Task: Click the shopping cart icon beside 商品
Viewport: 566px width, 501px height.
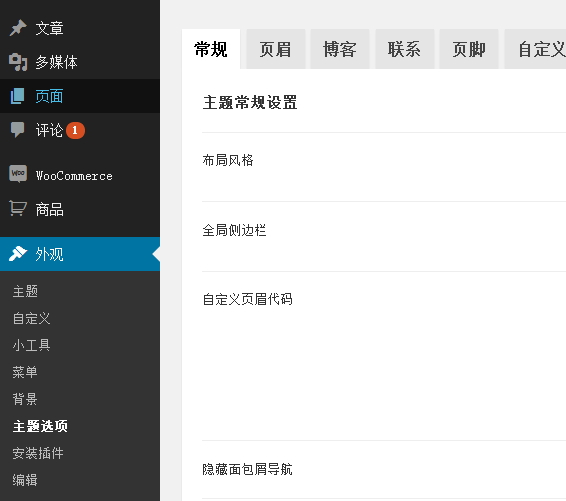Action: [x=18, y=208]
